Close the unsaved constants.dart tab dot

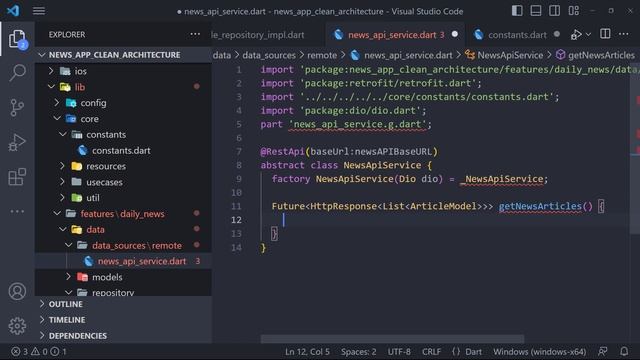557,34
